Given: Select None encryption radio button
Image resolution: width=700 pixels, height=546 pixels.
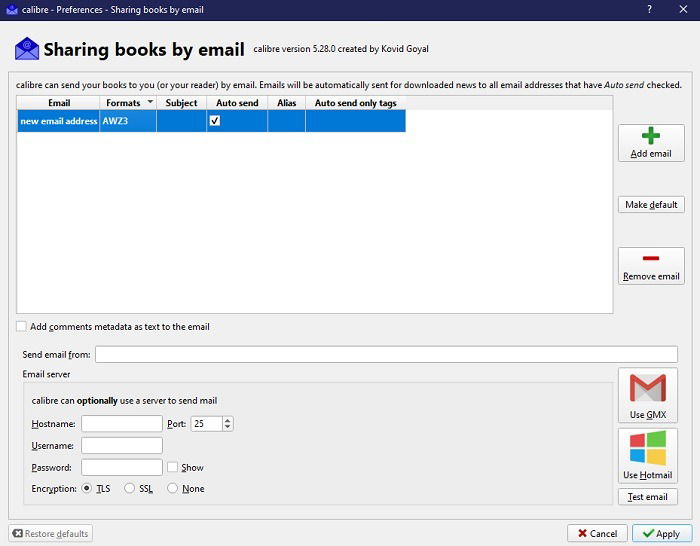Looking at the screenshot, I should tap(172, 488).
